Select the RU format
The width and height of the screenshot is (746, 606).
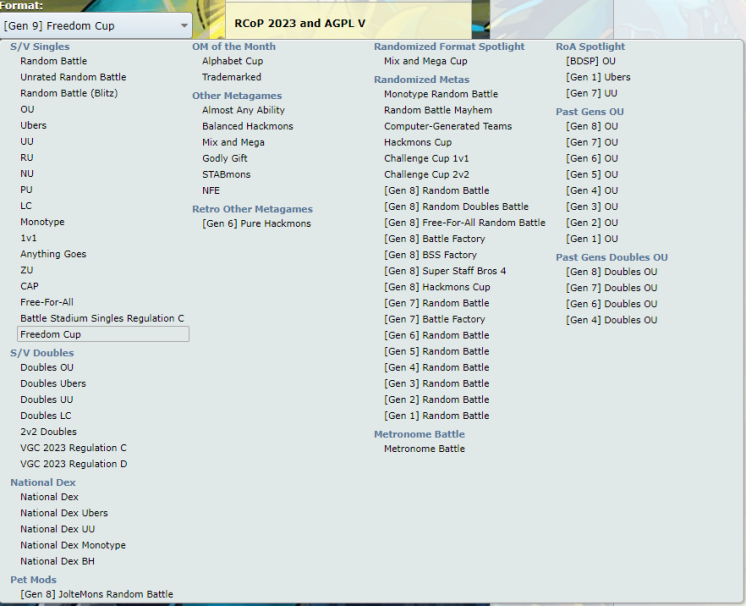(x=27, y=157)
